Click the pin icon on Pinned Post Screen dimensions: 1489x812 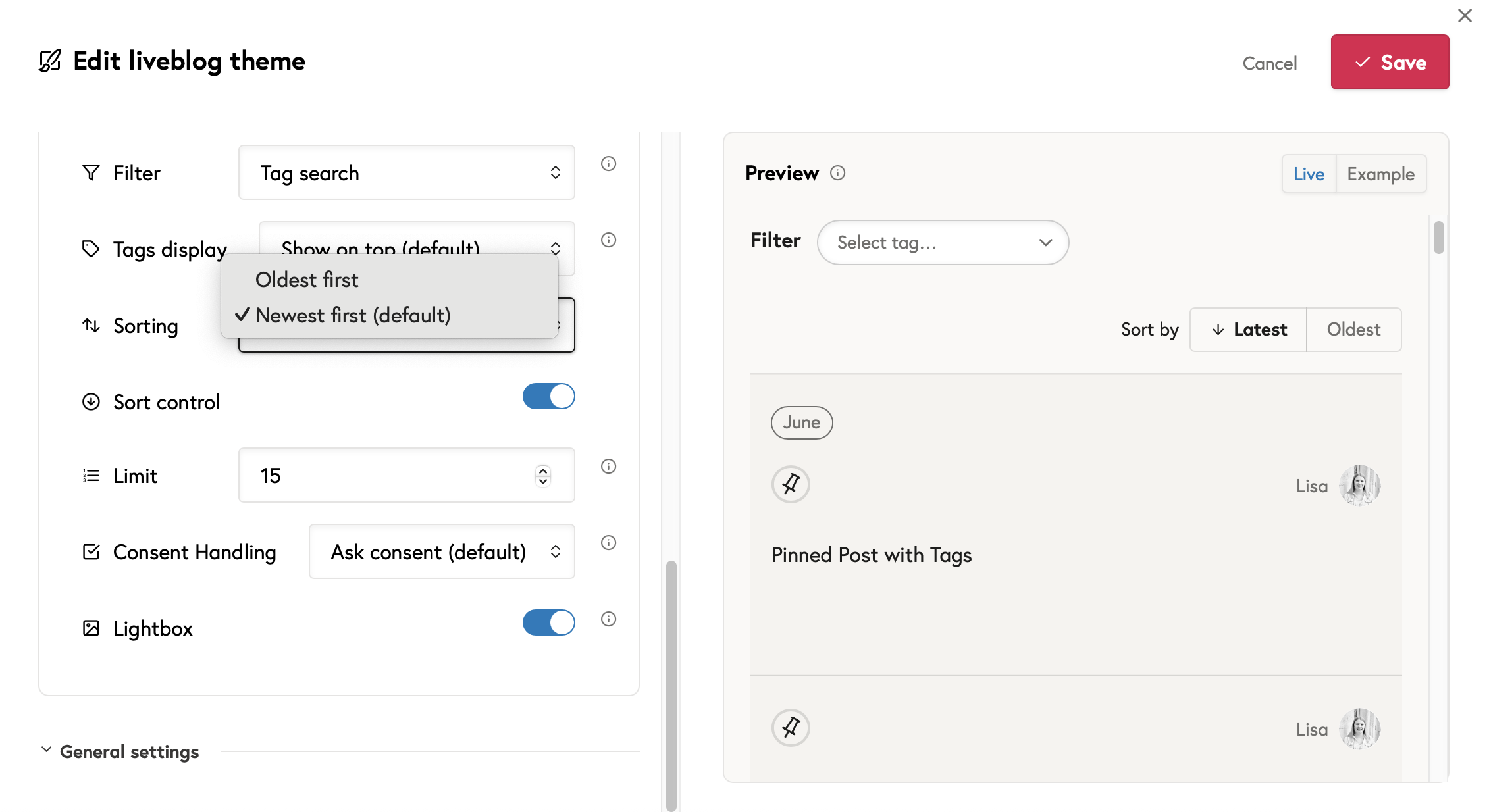791,484
